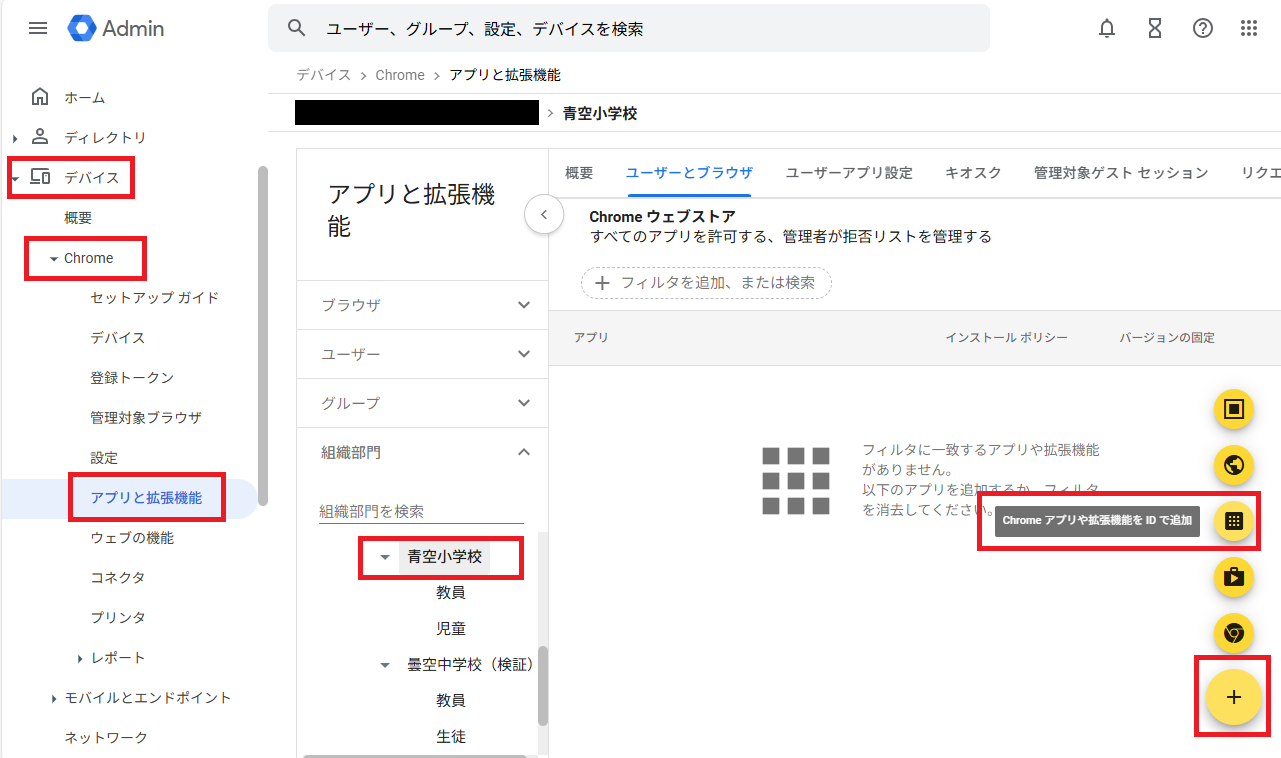Viewport: 1281px width, 758px height.
Task: Switch to the キオスク tab
Action: coord(973,173)
